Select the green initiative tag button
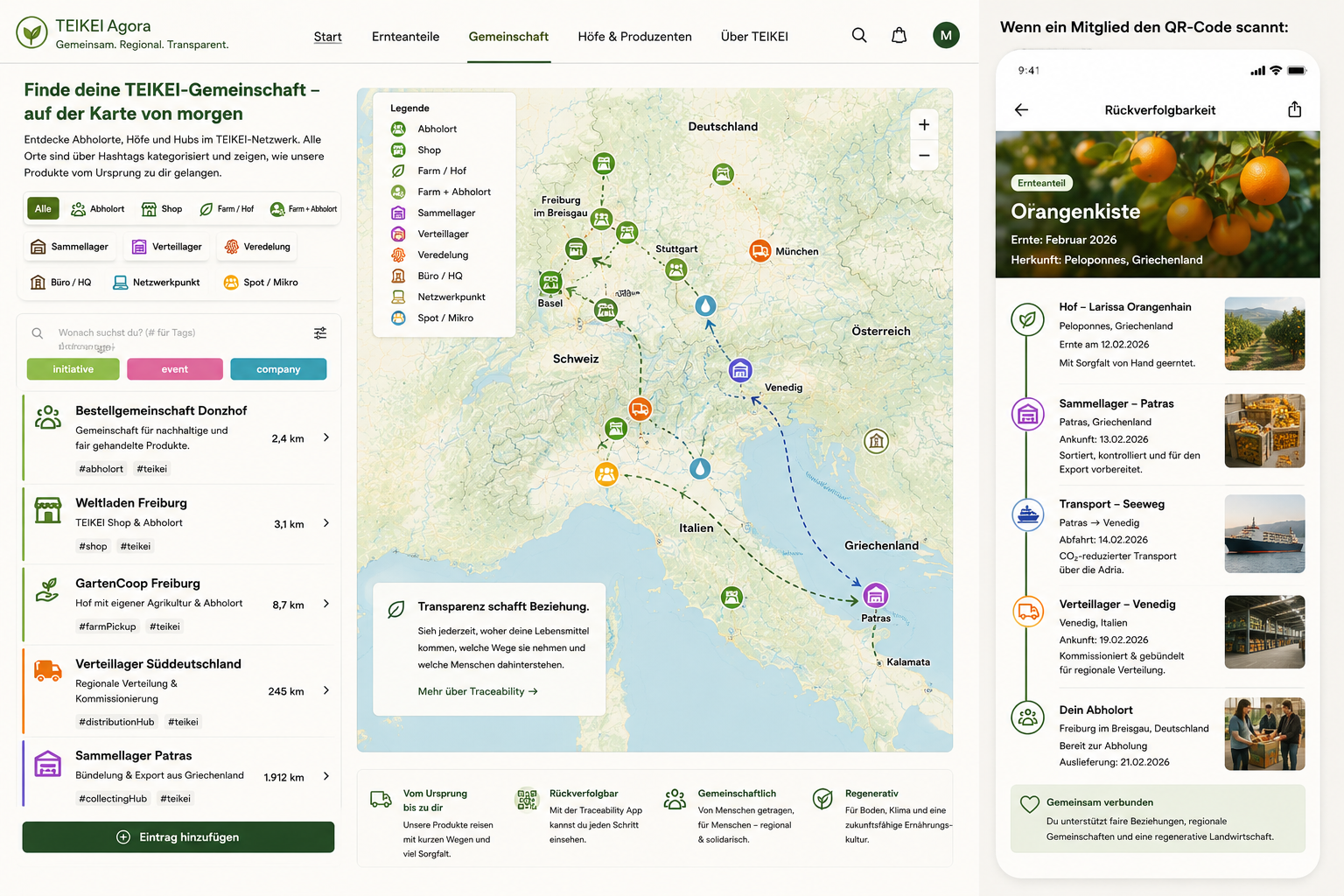 pyautogui.click(x=73, y=369)
